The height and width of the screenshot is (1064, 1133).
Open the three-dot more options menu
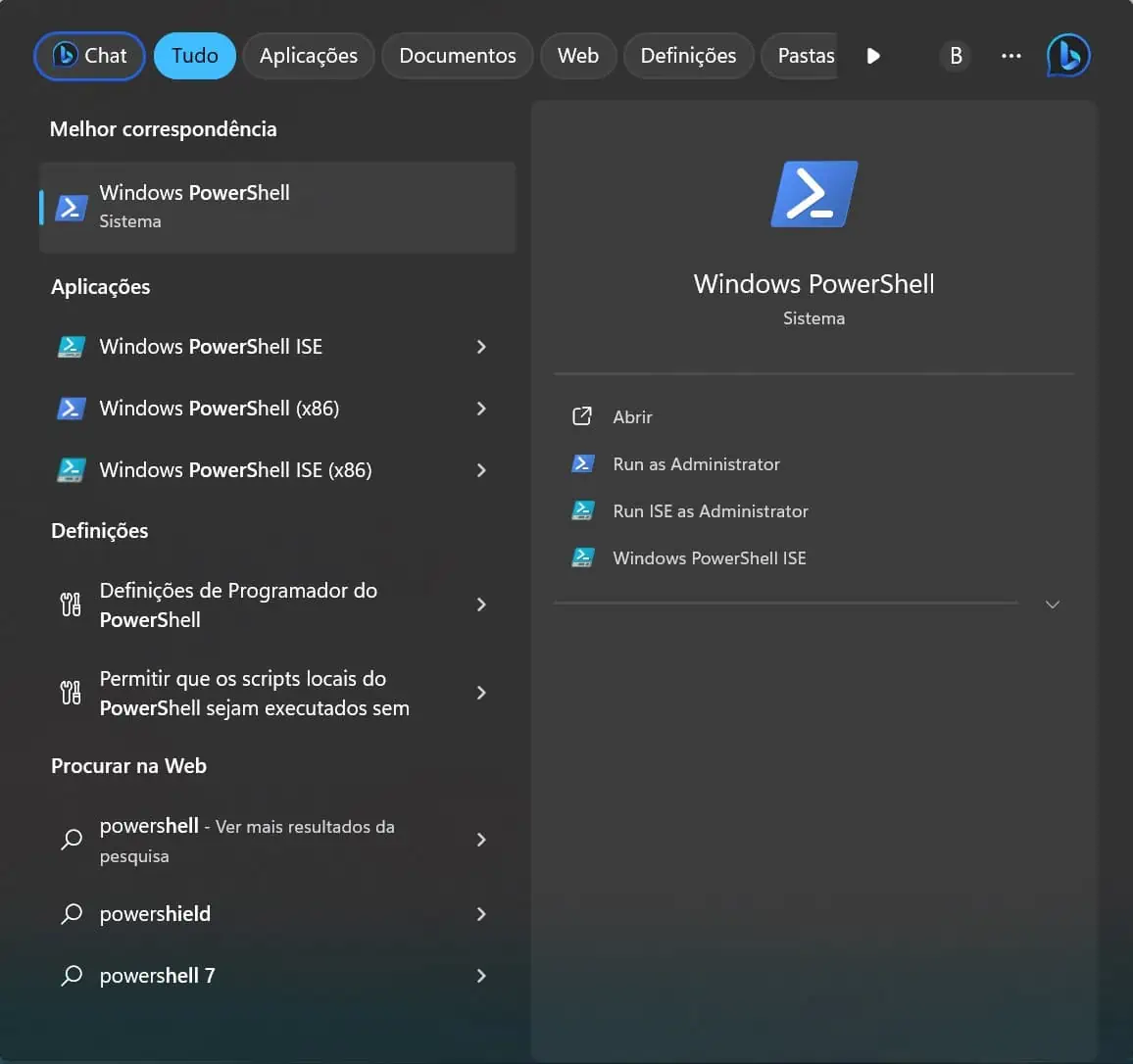pyautogui.click(x=1010, y=56)
